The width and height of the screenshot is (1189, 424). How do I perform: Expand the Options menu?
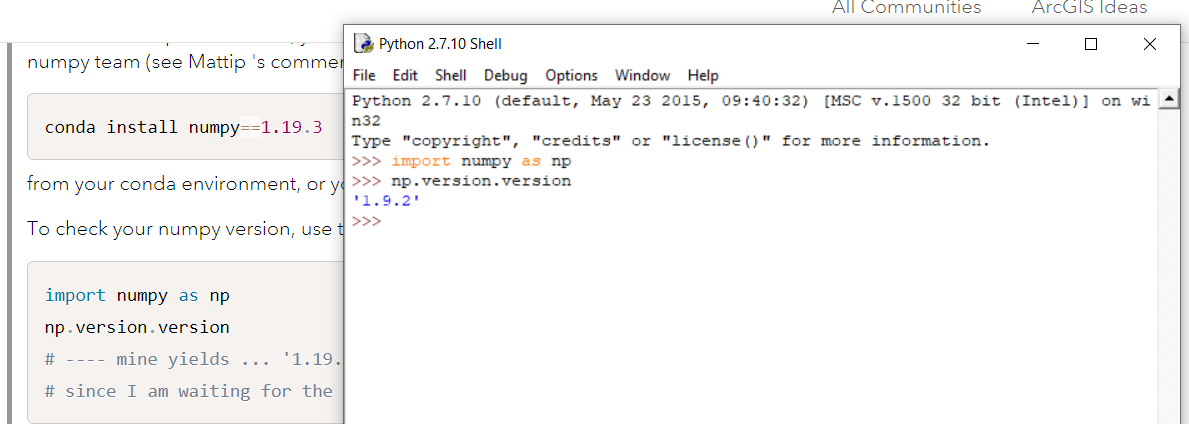[571, 75]
